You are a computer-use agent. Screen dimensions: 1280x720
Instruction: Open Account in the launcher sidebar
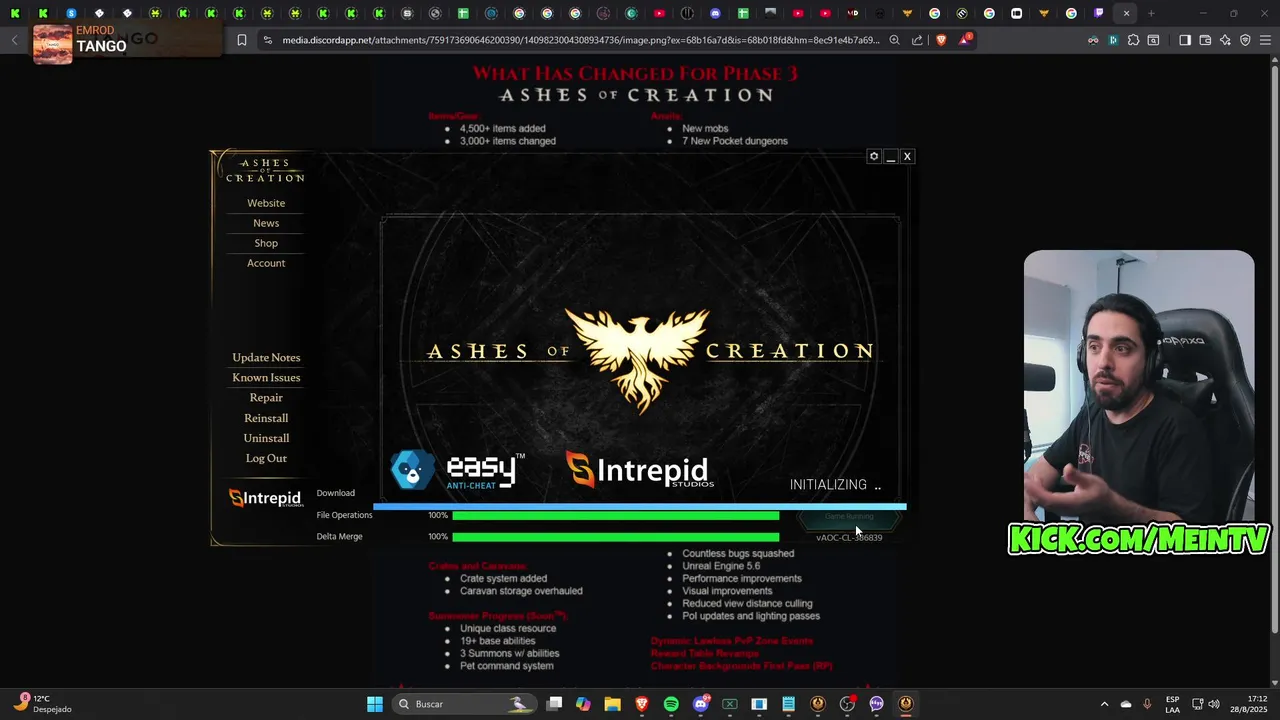click(x=266, y=263)
